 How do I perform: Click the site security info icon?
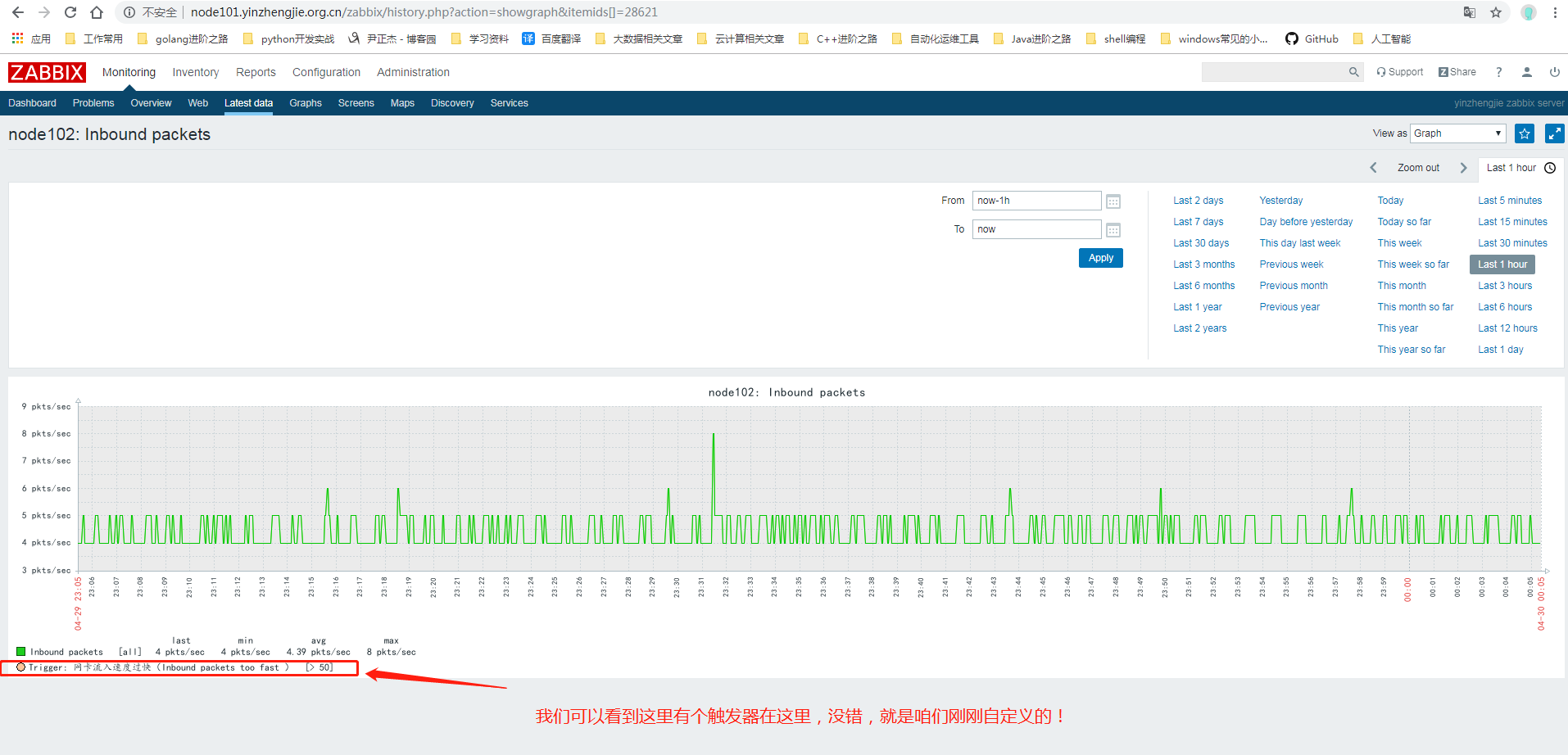click(129, 12)
